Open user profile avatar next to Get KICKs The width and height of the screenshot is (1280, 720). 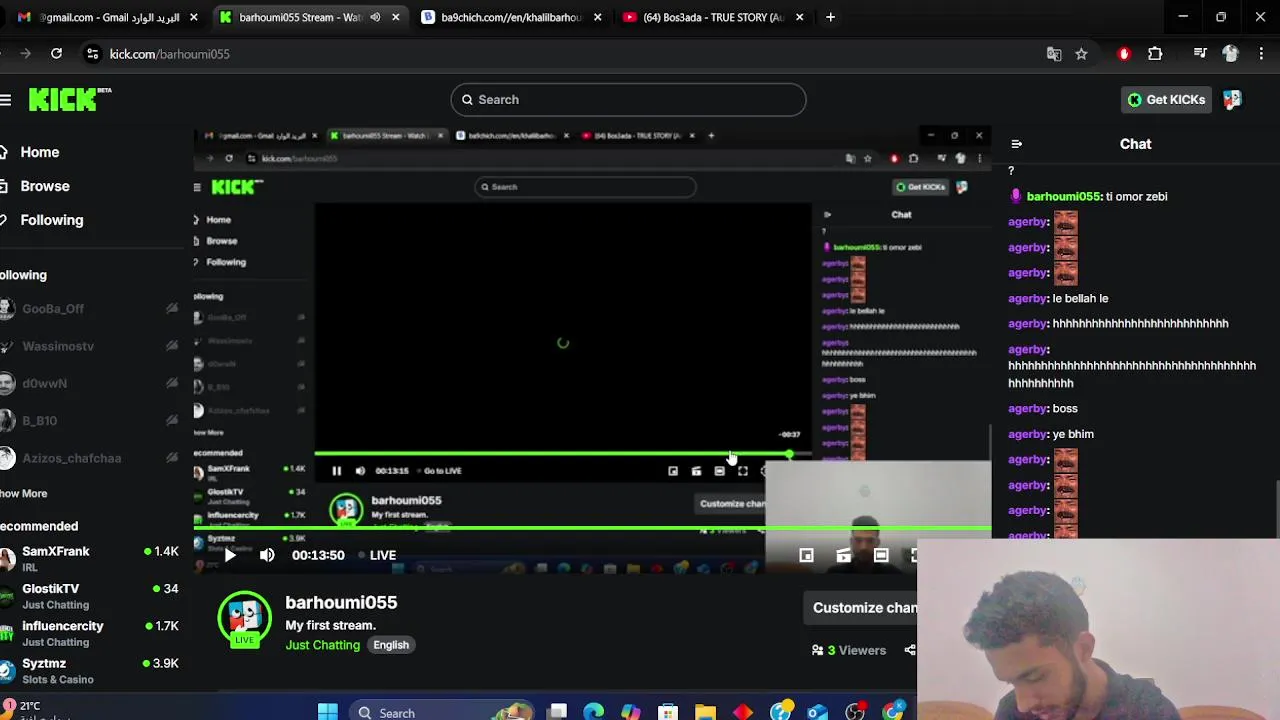point(1232,99)
